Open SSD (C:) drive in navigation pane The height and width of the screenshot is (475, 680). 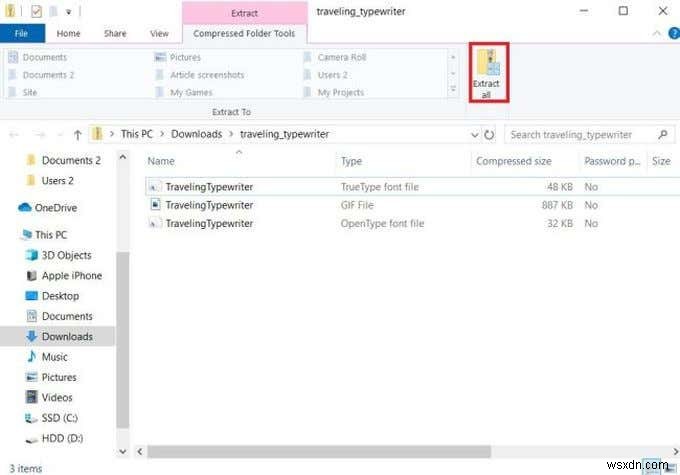pos(51,418)
